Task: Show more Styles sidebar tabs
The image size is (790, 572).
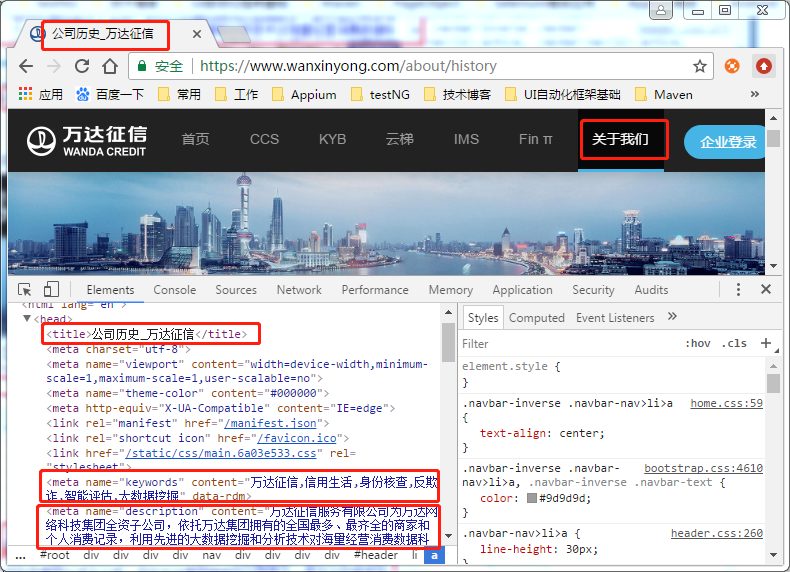Action: [x=672, y=317]
